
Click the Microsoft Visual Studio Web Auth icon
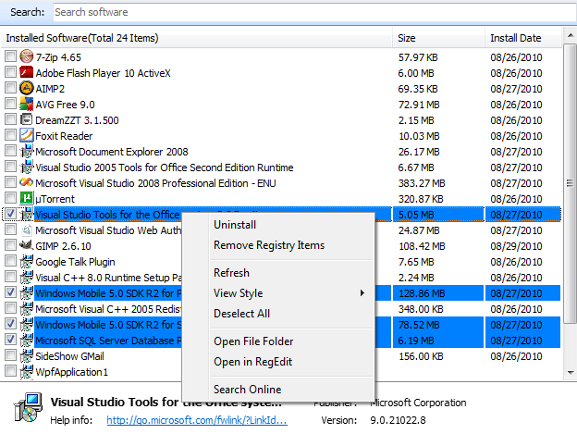coord(26,230)
